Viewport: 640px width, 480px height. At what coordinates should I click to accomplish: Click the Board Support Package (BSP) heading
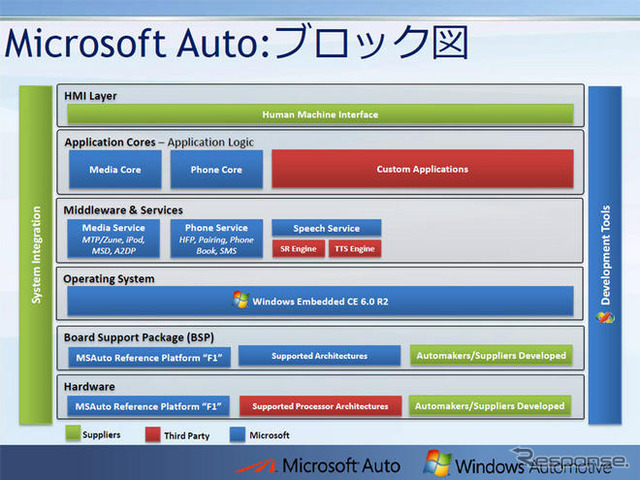[139, 338]
